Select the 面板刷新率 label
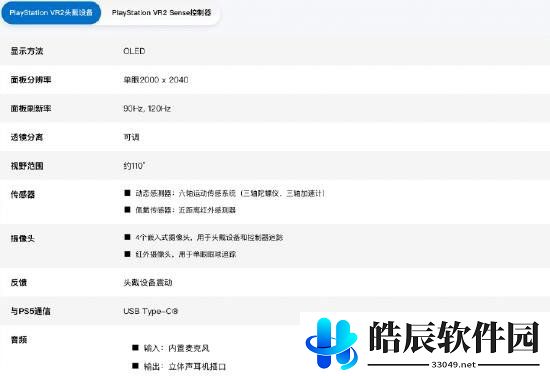Screen dimensions: 550x376 click(x=31, y=109)
